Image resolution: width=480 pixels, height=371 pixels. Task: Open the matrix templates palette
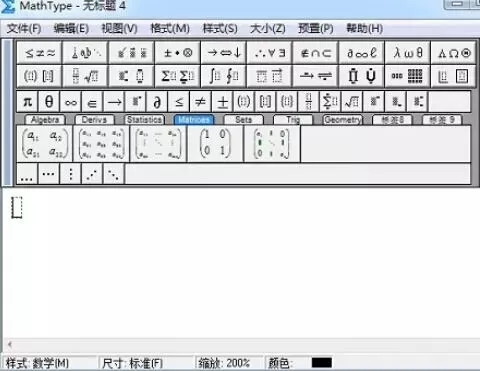[x=407, y=76]
